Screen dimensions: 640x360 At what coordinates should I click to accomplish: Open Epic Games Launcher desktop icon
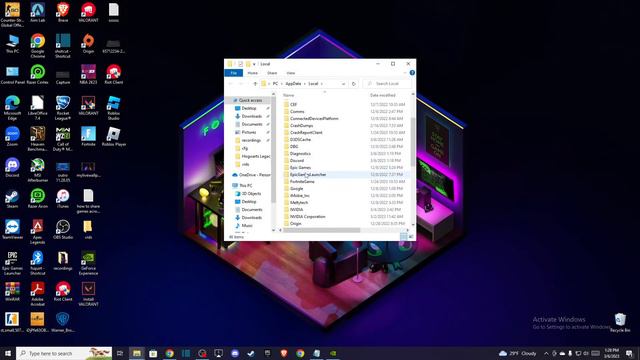(12, 263)
